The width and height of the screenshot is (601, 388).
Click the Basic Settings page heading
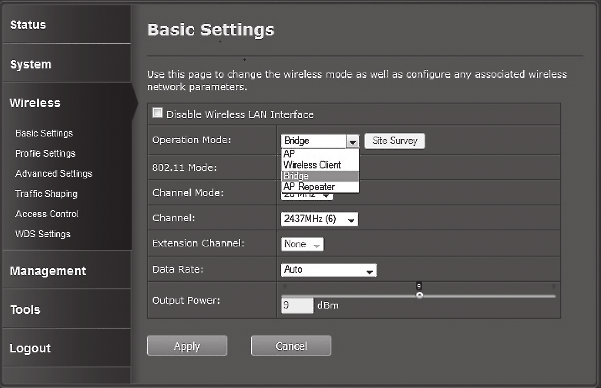pos(211,30)
